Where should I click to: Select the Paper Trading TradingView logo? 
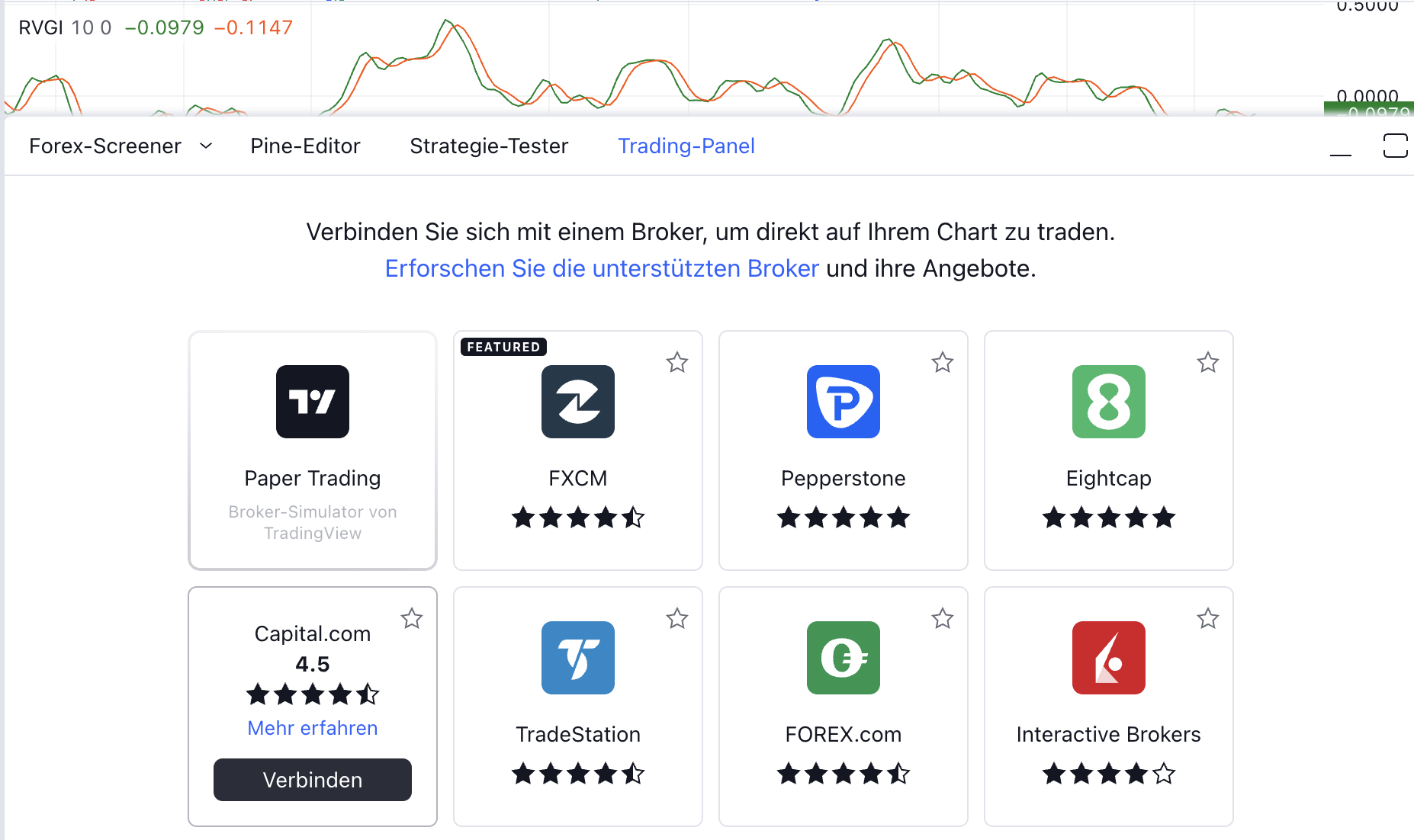click(x=313, y=402)
